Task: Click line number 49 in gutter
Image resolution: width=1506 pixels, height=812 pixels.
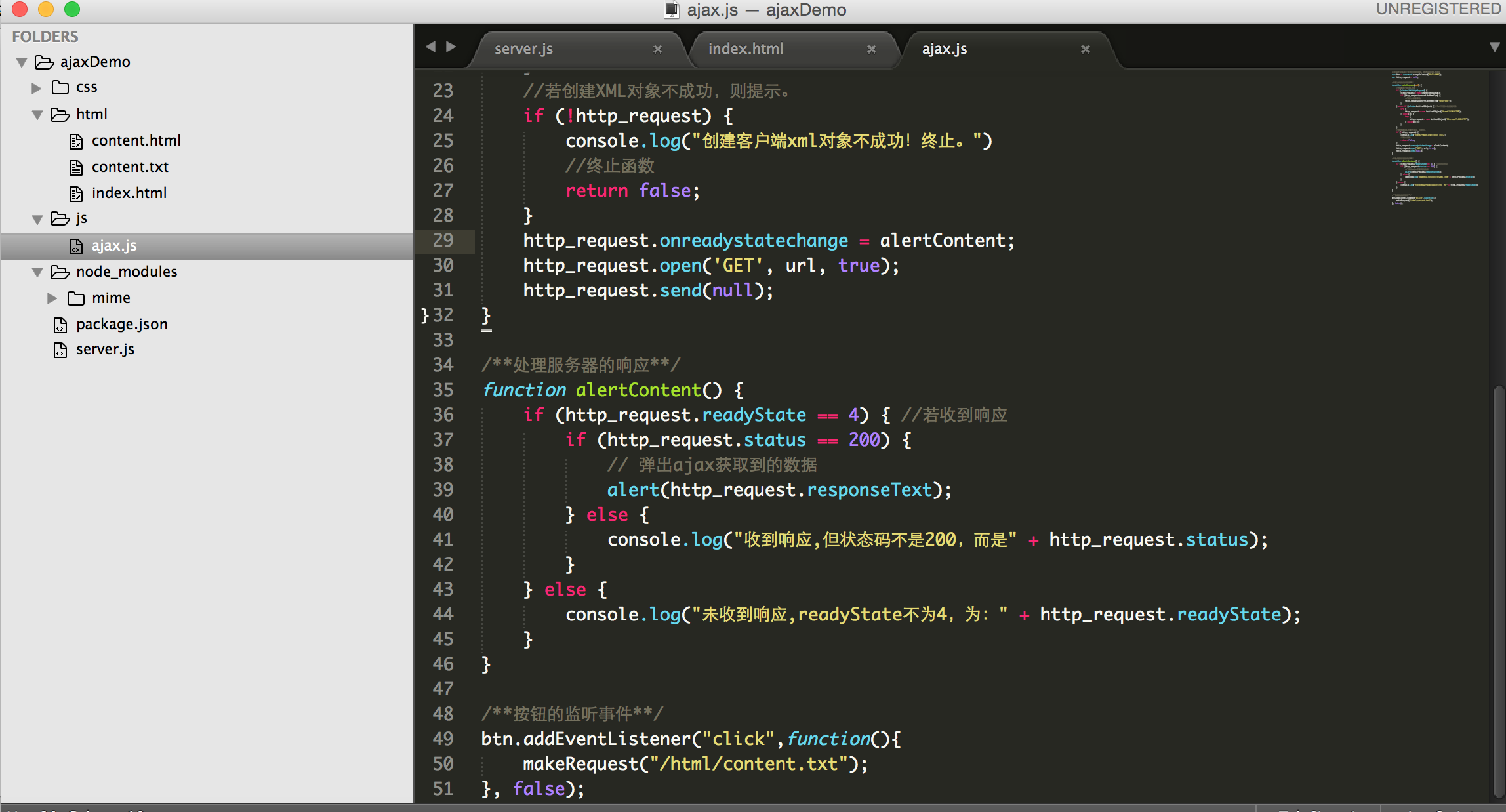Action: [x=443, y=739]
